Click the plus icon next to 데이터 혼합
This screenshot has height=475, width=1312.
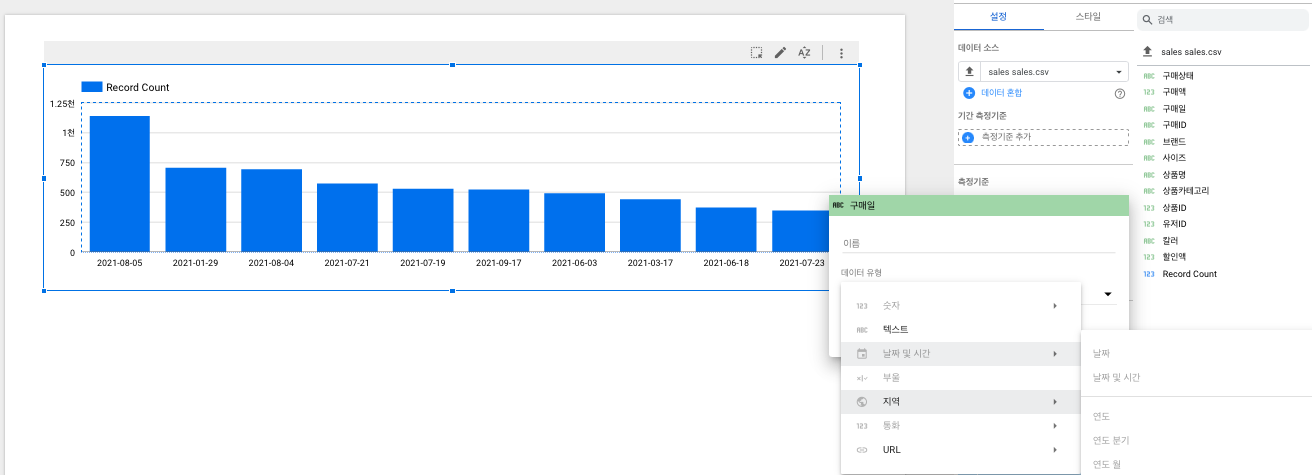pyautogui.click(x=968, y=93)
